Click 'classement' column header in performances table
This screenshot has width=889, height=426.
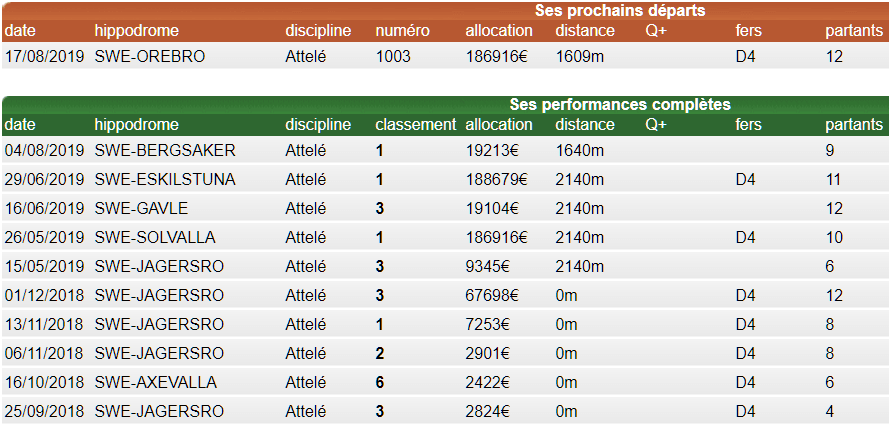coord(415,125)
